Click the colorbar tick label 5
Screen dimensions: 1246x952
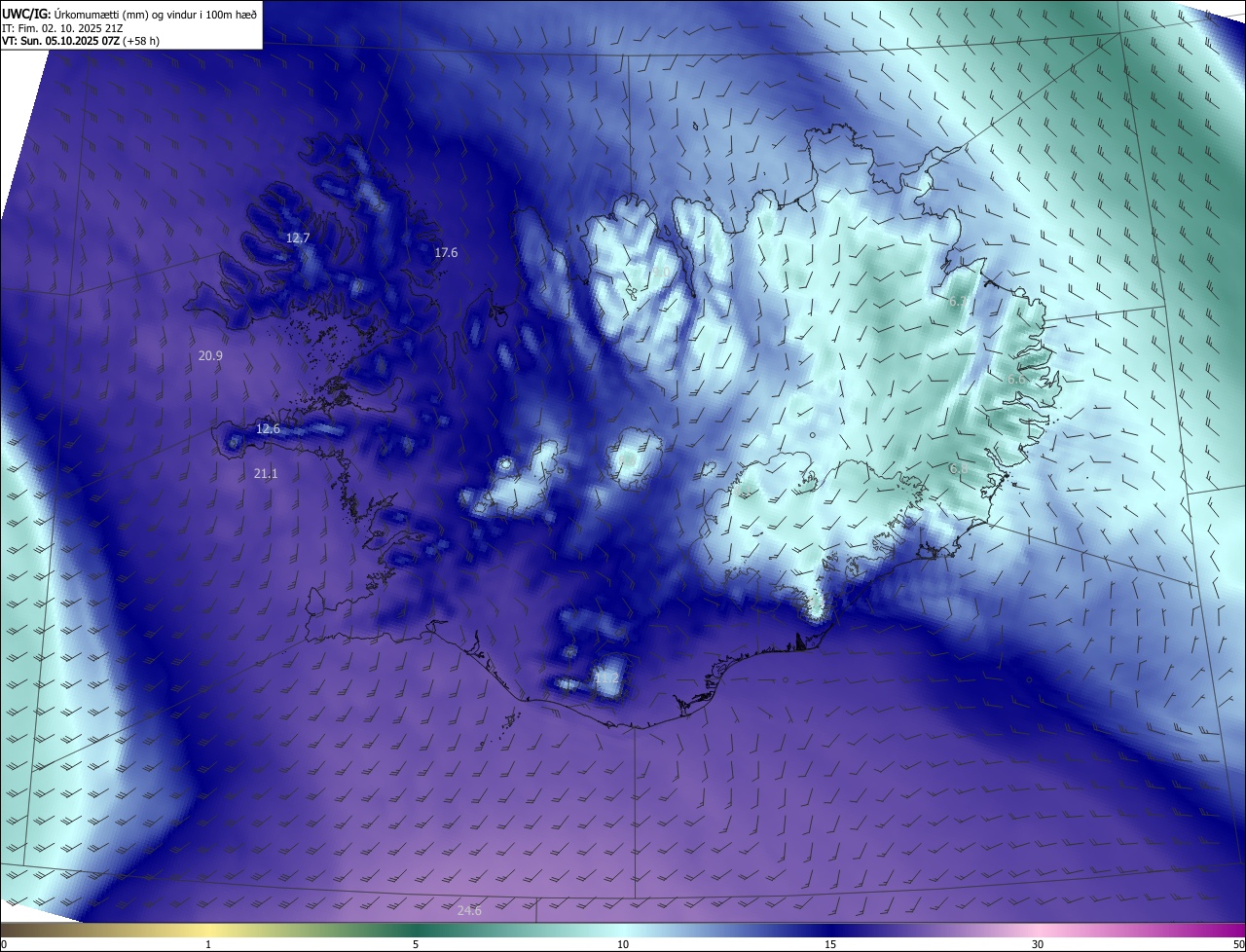point(416,944)
